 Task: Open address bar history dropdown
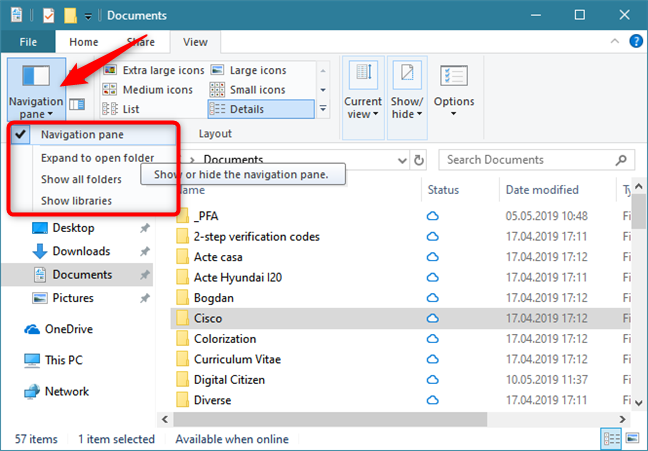[x=402, y=160]
